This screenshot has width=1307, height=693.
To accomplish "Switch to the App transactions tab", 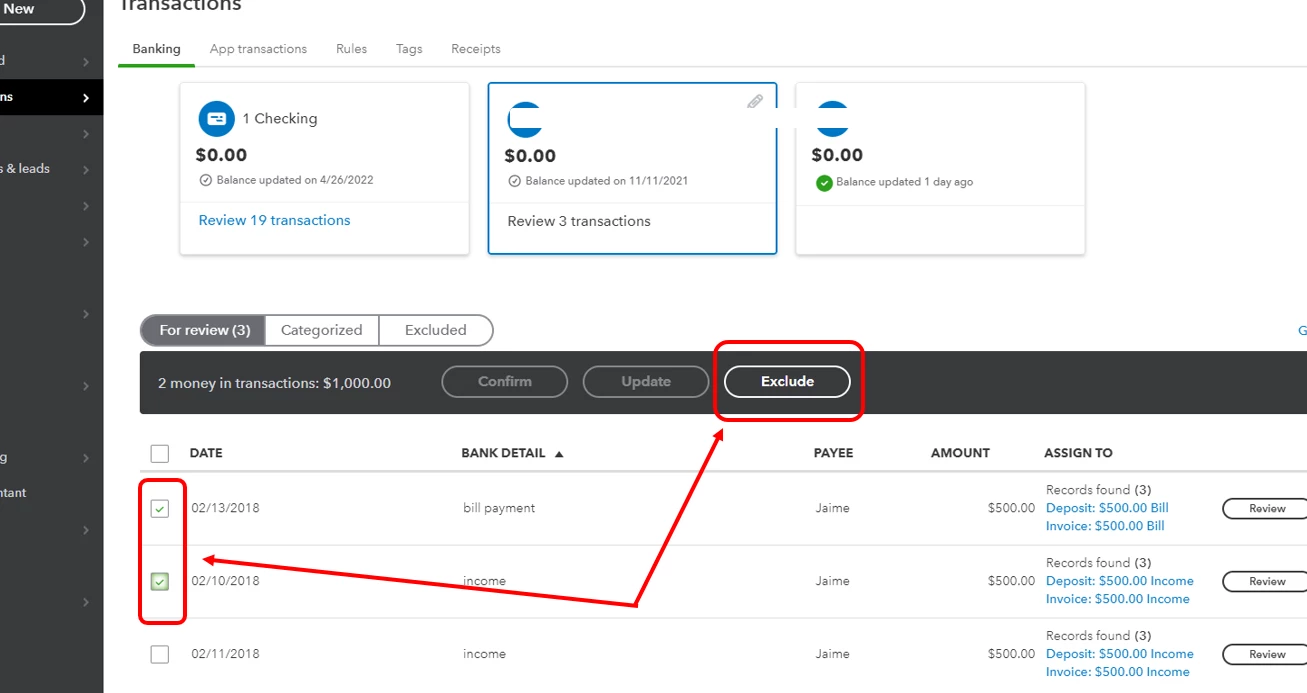I will [x=258, y=49].
